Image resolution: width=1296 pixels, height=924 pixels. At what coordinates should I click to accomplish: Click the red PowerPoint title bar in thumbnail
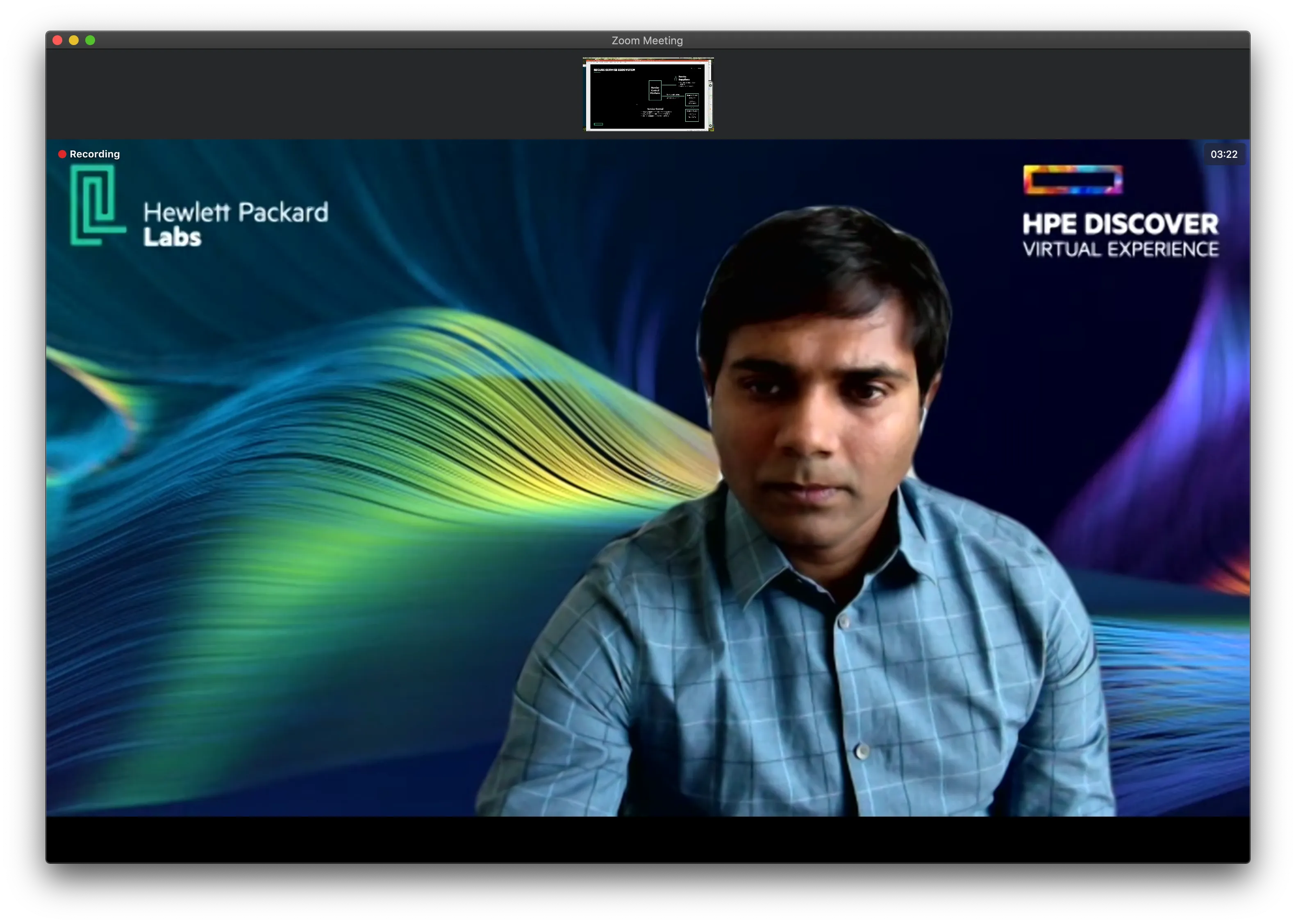pos(646,61)
